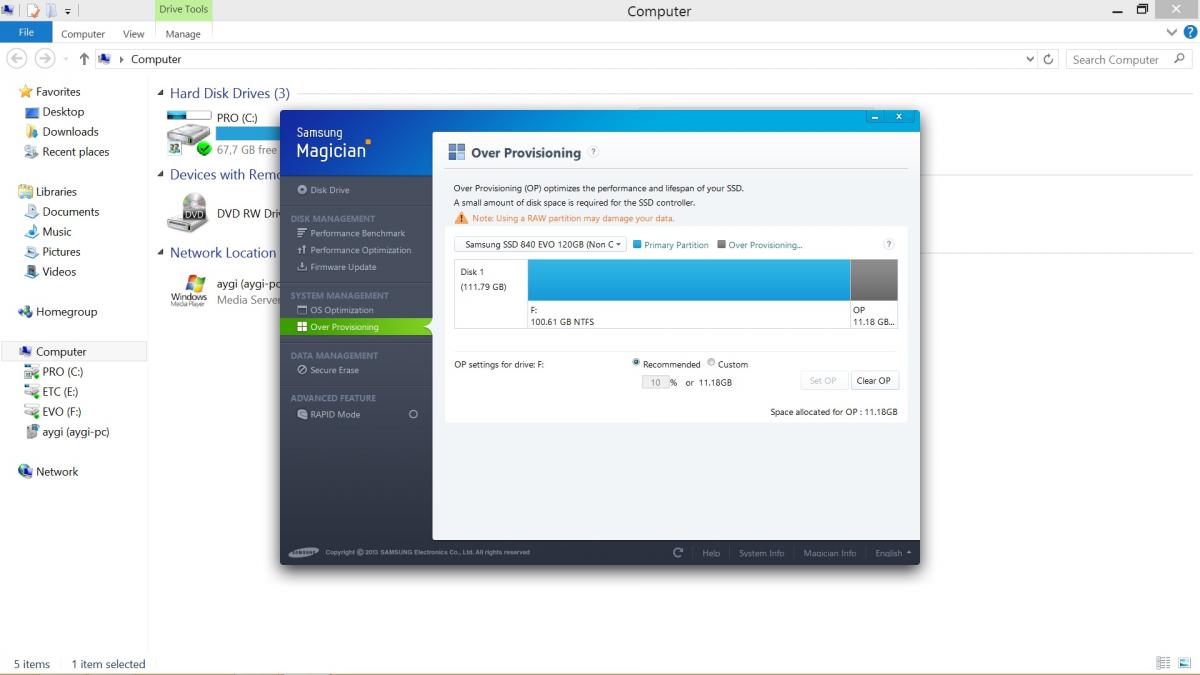The height and width of the screenshot is (675, 1200).
Task: Click the Set OP button
Action: (x=823, y=381)
